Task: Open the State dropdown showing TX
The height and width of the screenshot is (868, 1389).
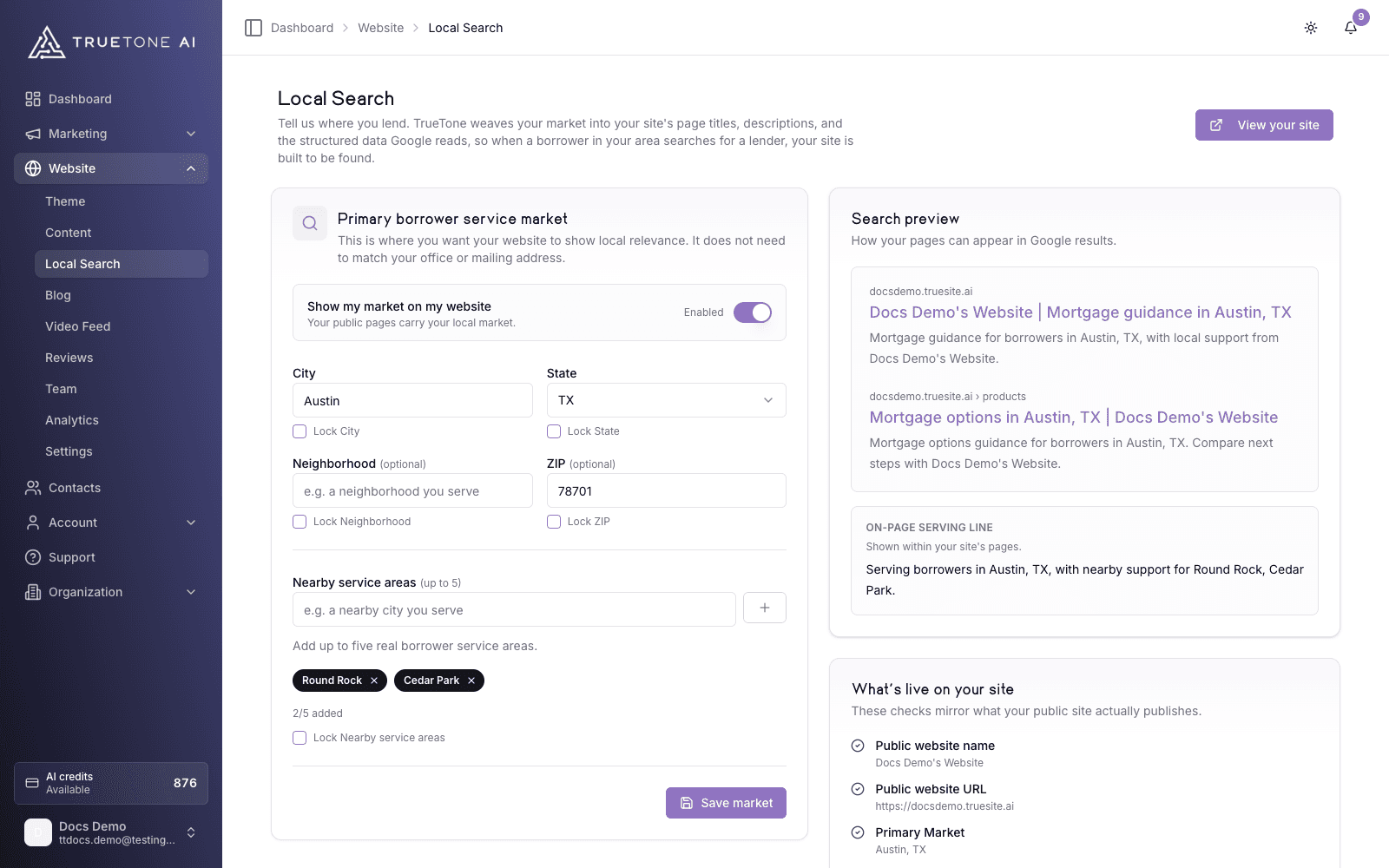Action: click(x=666, y=400)
